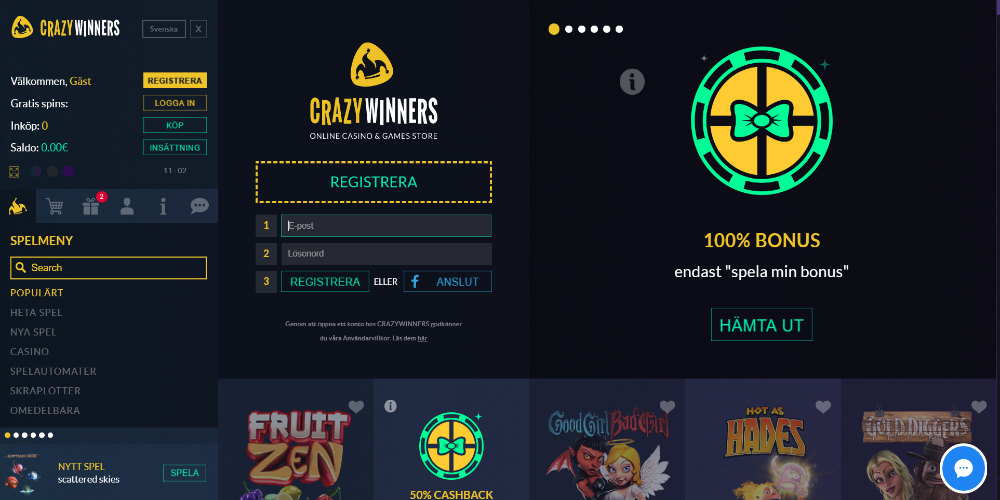Viewport: 1000px width, 500px height.
Task: Favorite Hot as Hades with heart icon
Action: pyautogui.click(x=823, y=407)
